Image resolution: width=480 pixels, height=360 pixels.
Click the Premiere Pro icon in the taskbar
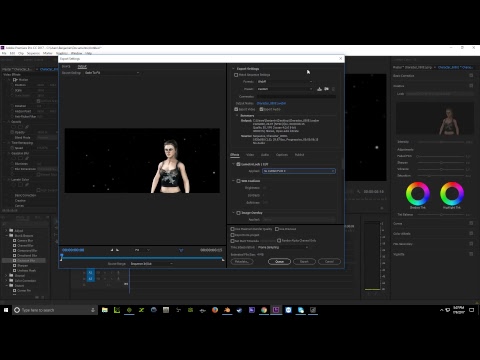pos(276,310)
